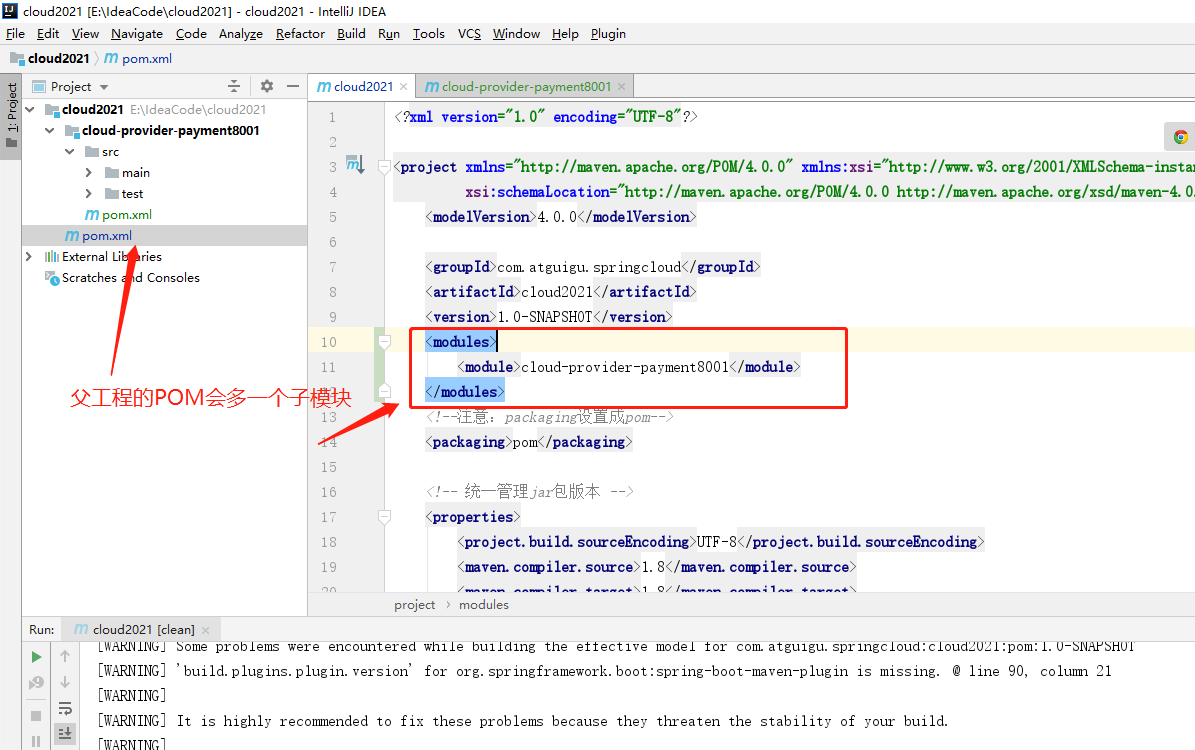Toggle scroll to end in console
The height and width of the screenshot is (750, 1195).
click(x=65, y=733)
